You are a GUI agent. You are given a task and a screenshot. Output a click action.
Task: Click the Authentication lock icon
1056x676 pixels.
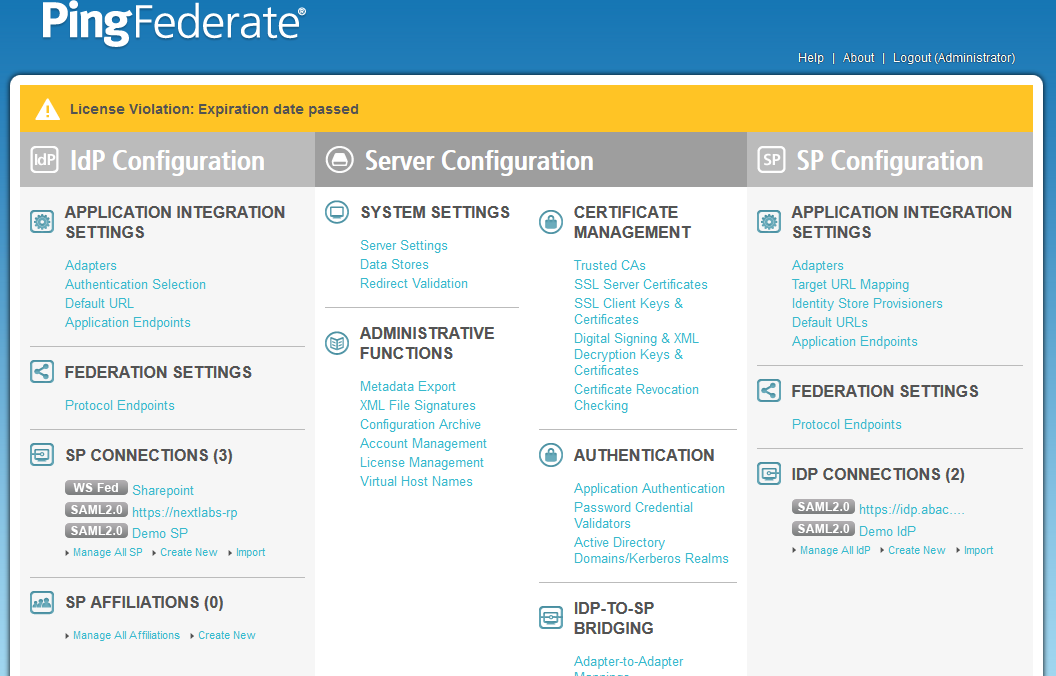[x=551, y=455]
